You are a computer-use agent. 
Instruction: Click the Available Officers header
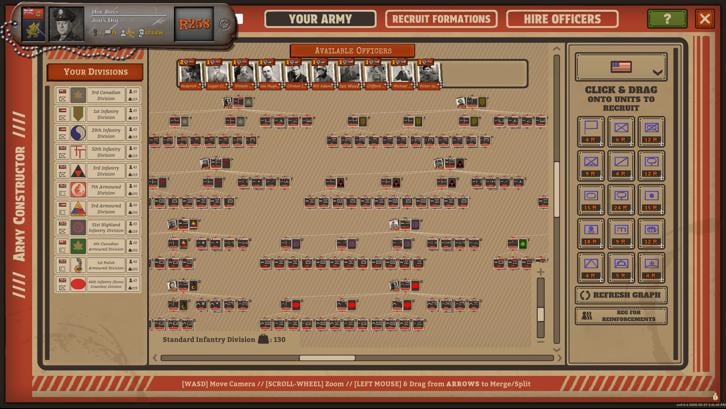[353, 50]
